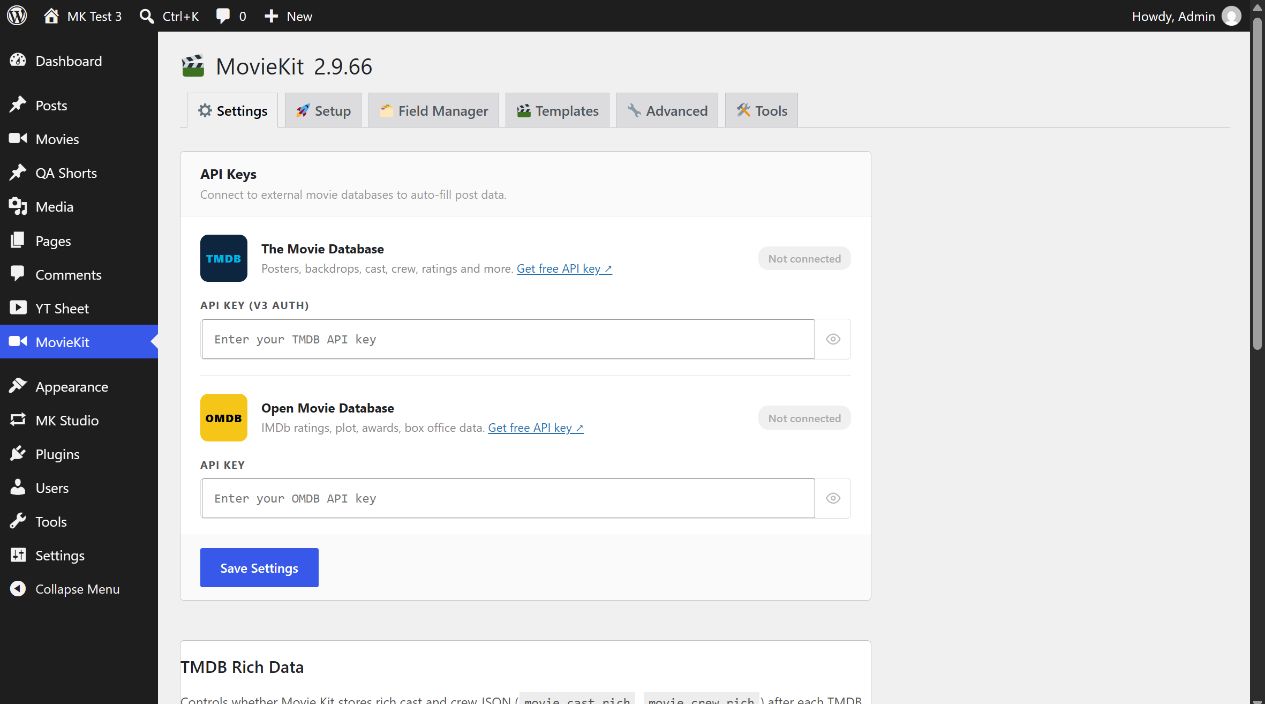Click the MovieKit clapperboard header icon
This screenshot has width=1265, height=704.
[193, 67]
